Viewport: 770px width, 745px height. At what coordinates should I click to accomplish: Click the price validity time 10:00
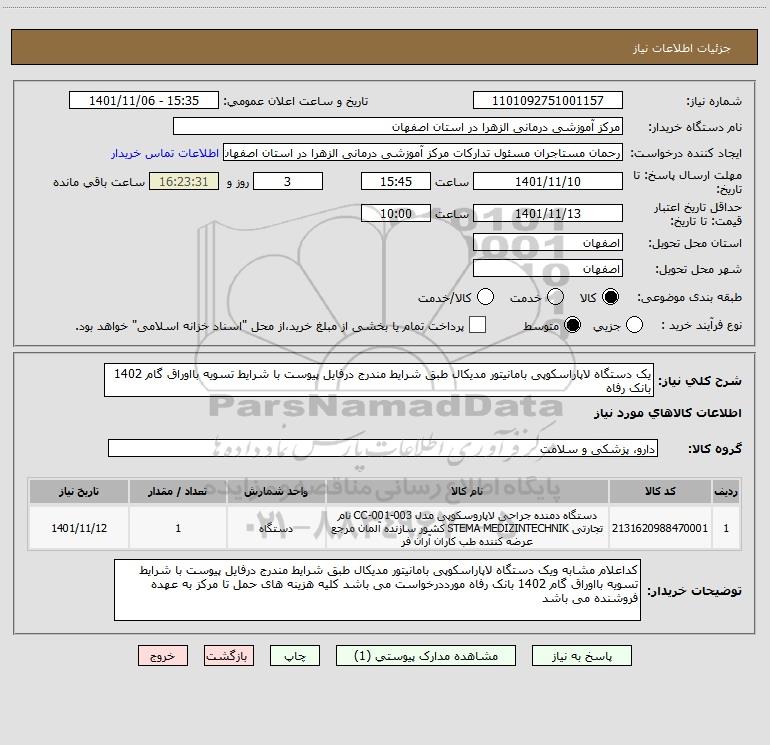[396, 214]
